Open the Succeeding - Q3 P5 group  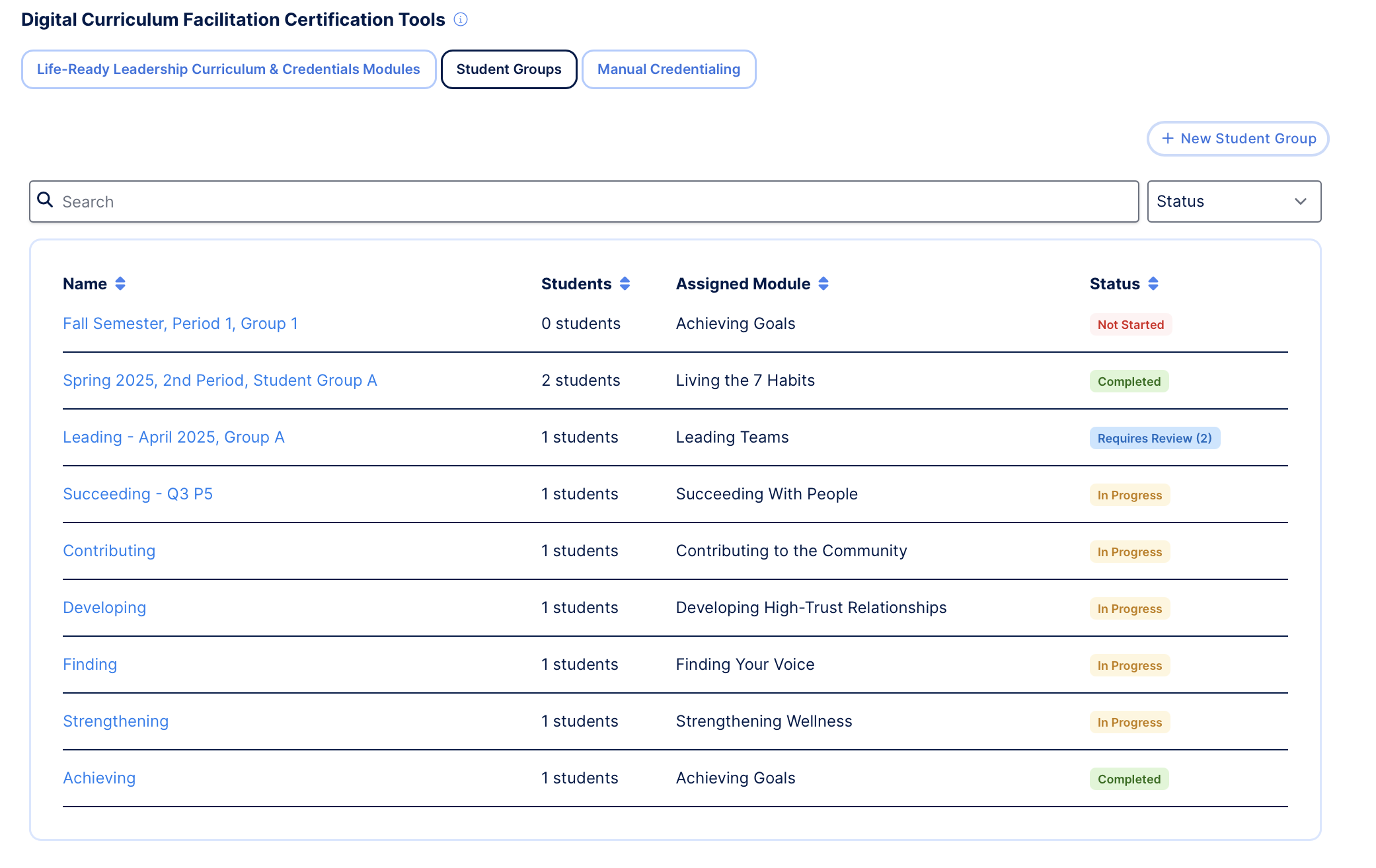coord(137,494)
